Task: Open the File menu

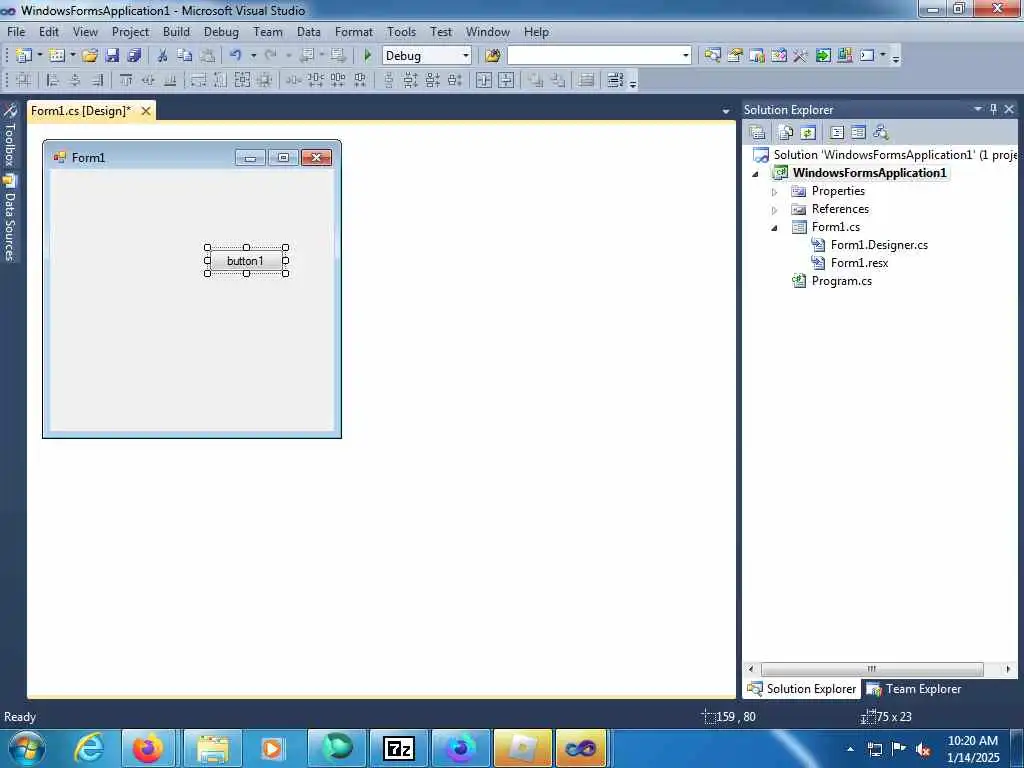Action: coord(16,31)
